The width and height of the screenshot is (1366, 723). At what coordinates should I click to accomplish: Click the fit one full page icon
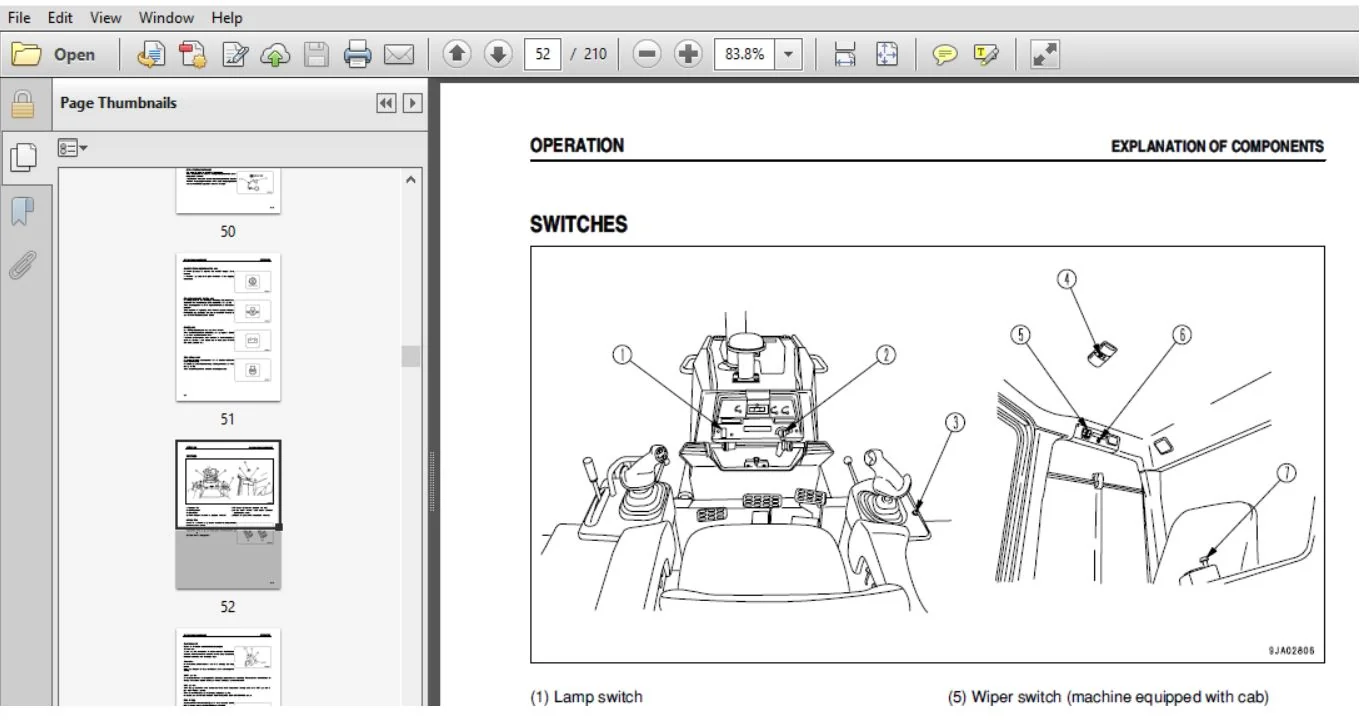coord(887,55)
